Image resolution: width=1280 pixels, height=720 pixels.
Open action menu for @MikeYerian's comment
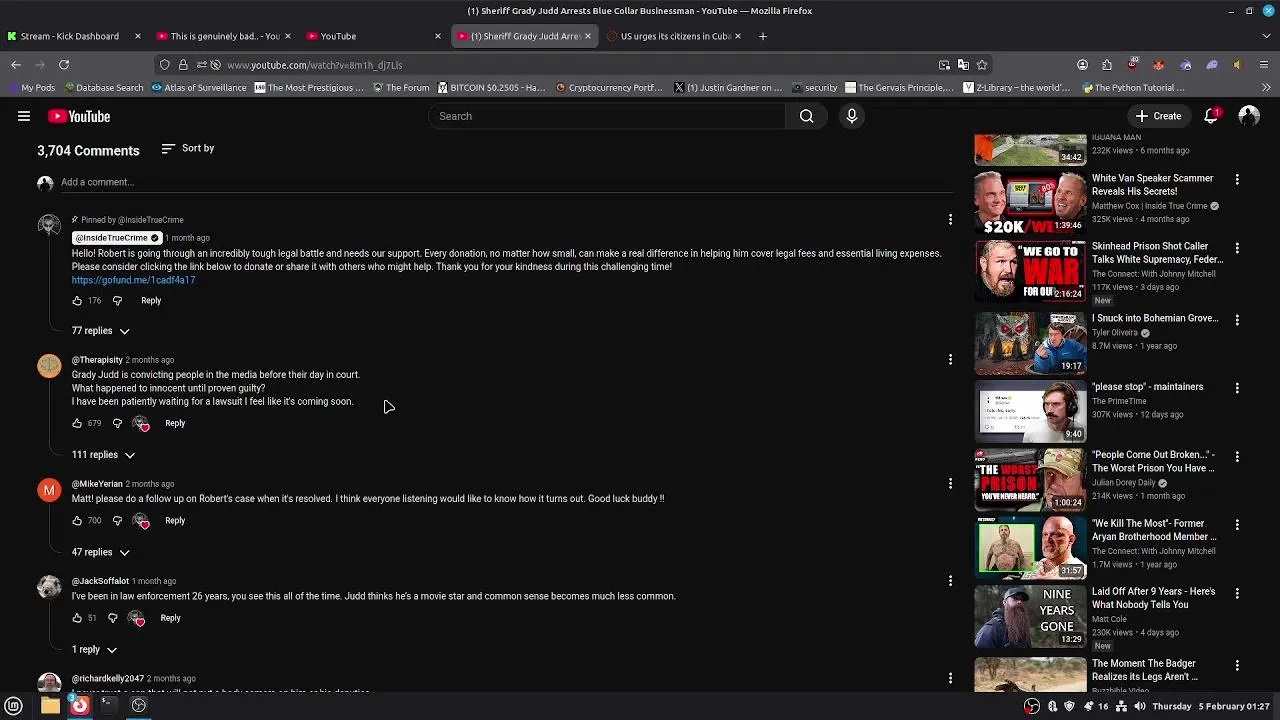pyautogui.click(x=950, y=483)
